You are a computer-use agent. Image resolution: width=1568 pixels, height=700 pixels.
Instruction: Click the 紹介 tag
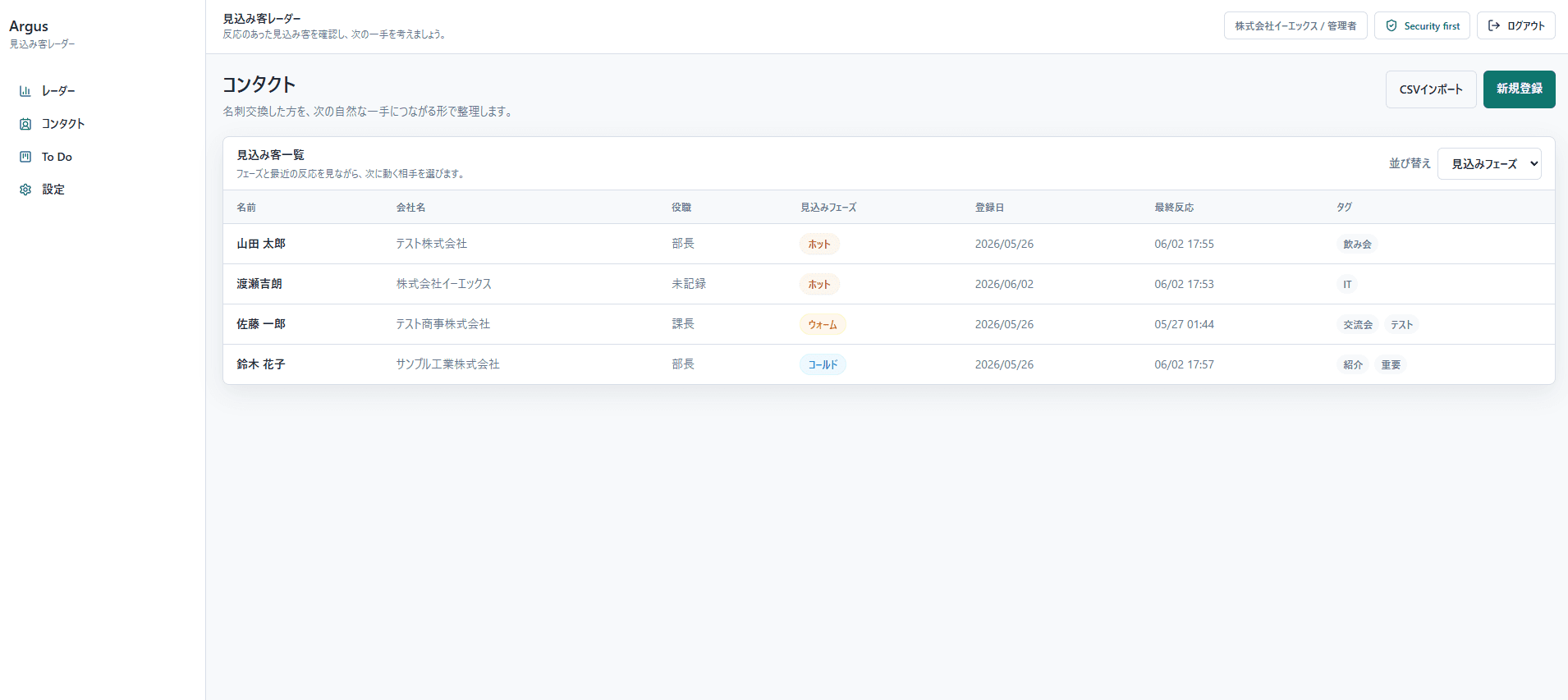(x=1353, y=364)
